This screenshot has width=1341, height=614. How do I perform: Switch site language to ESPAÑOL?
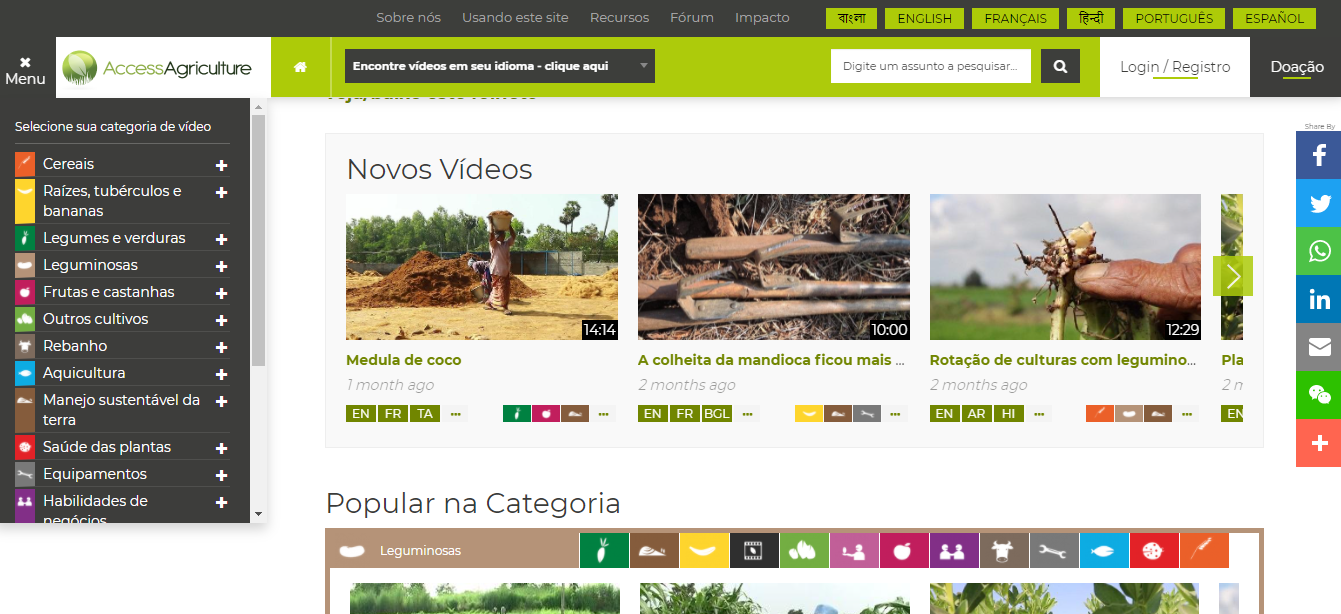click(x=1274, y=19)
